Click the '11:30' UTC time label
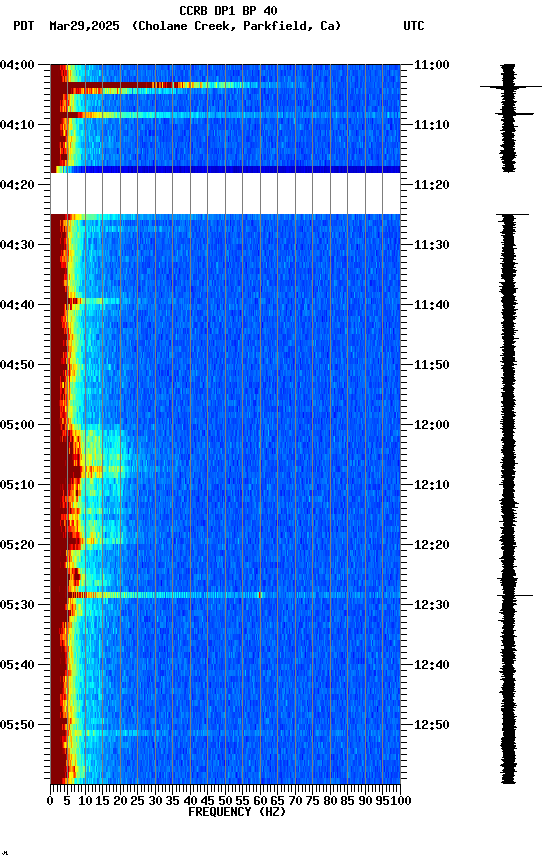552x864 pixels. coord(432,245)
